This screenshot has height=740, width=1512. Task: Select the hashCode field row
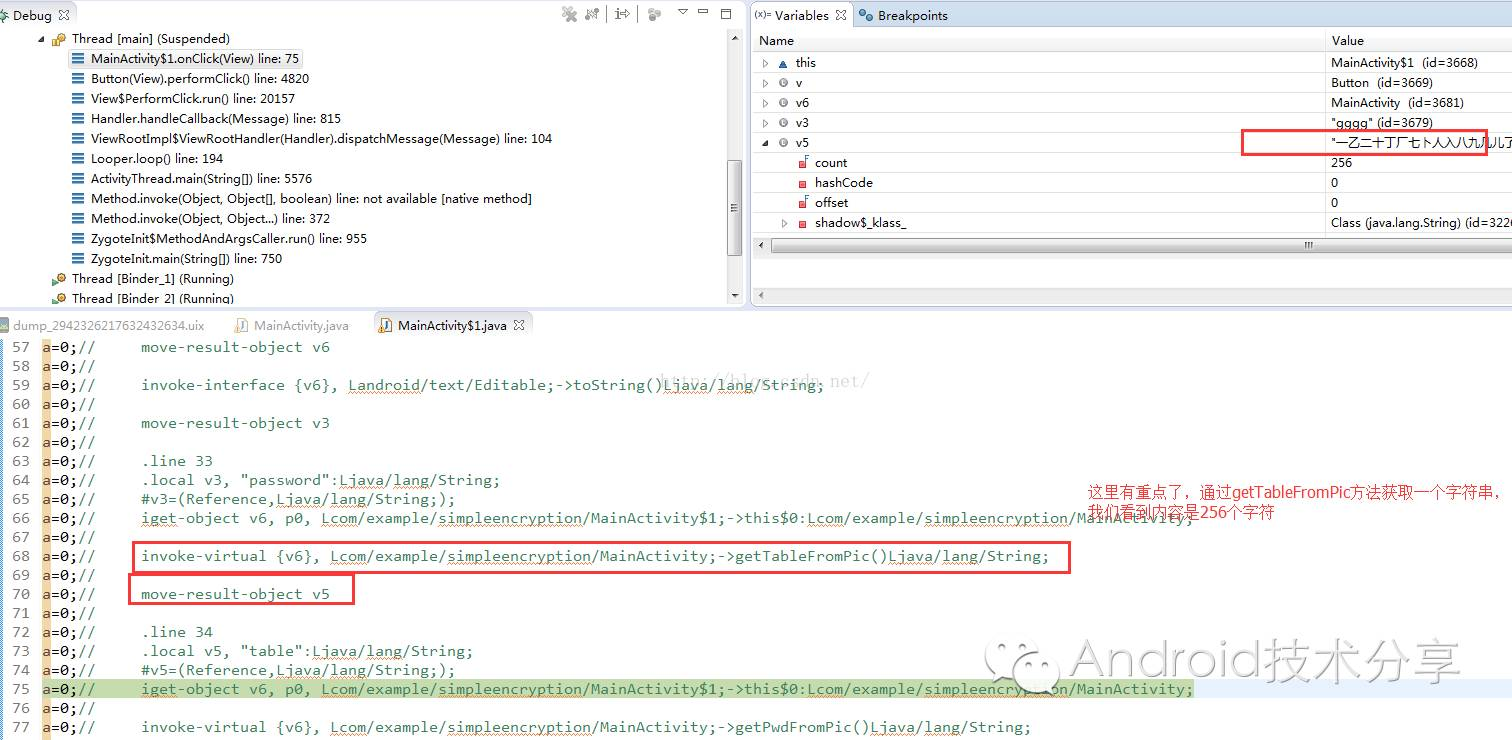tap(1132, 183)
